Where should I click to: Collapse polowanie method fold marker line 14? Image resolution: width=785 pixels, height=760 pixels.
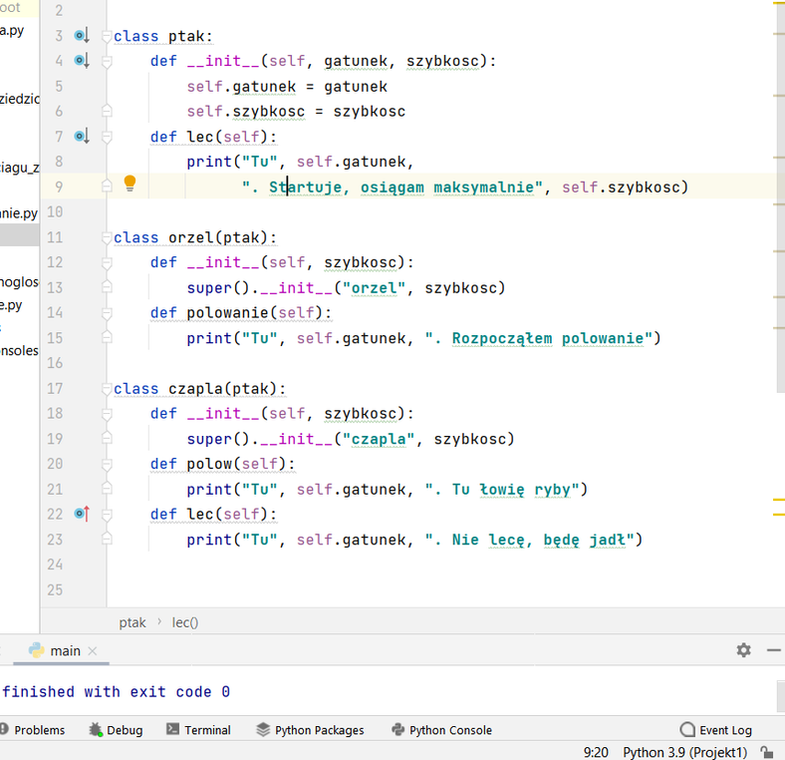pos(106,313)
